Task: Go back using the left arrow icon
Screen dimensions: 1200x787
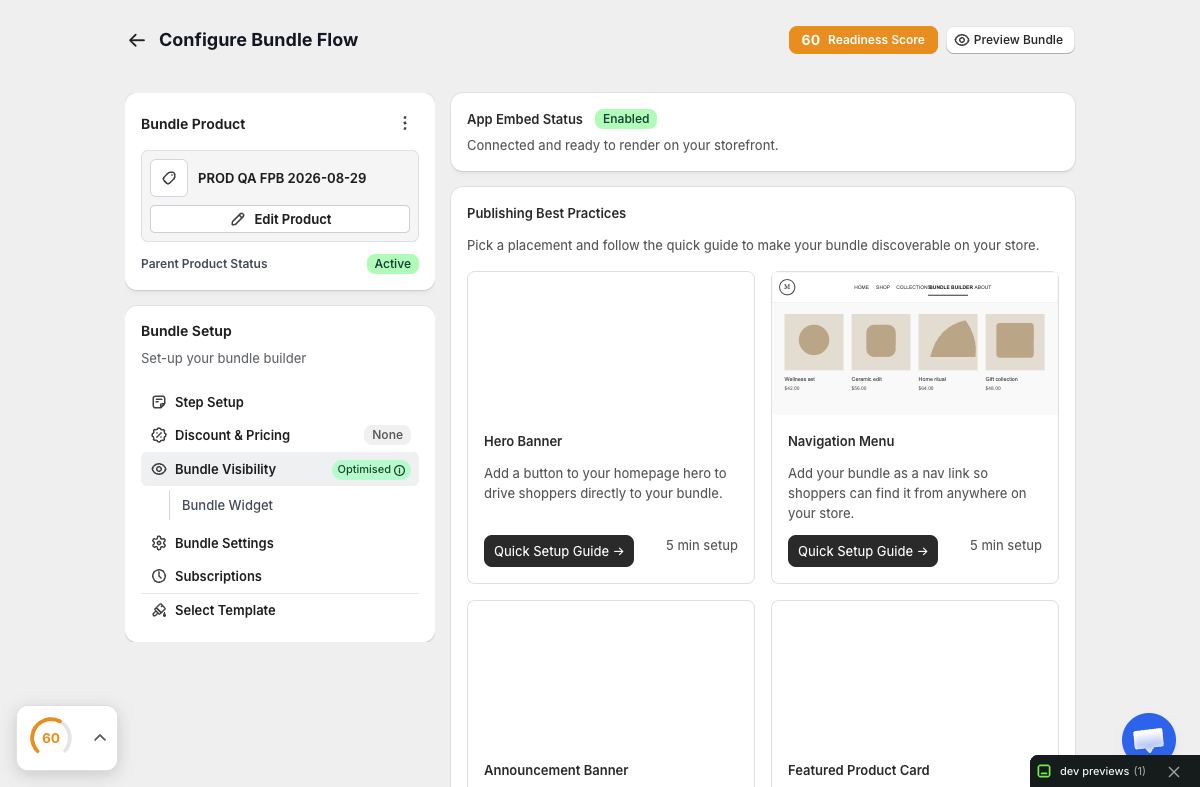Action: pyautogui.click(x=137, y=40)
